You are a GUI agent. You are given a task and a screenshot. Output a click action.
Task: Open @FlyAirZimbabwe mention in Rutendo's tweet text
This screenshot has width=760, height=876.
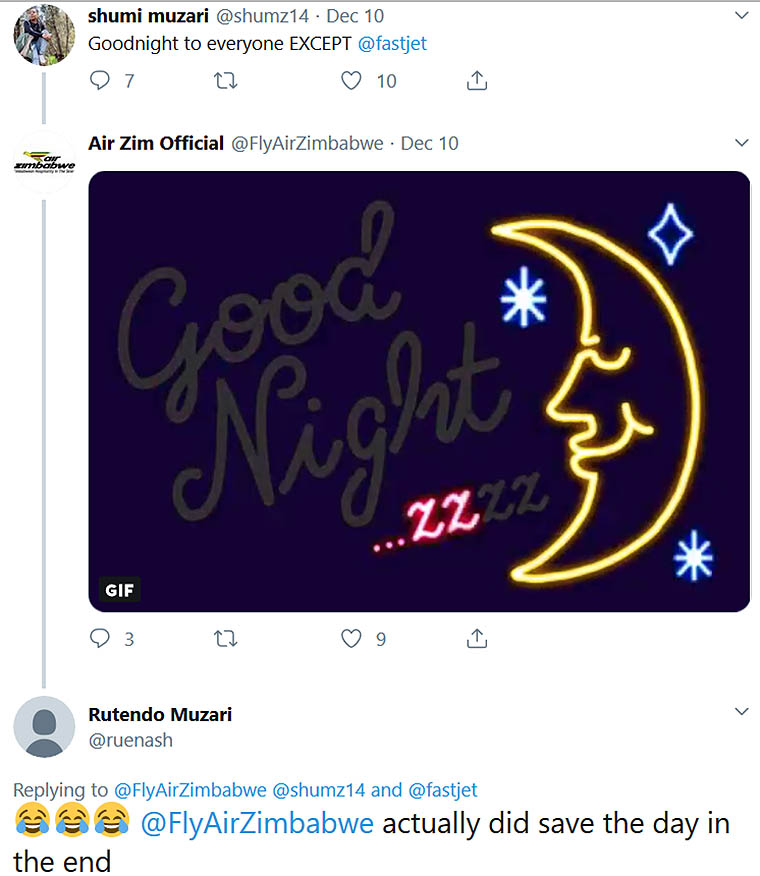[x=257, y=824]
